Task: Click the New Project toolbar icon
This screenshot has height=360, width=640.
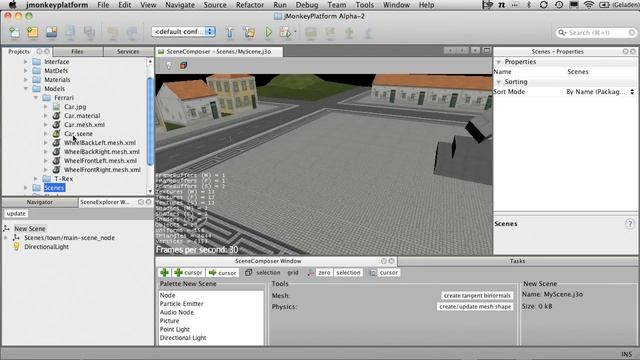Action: coord(33,32)
